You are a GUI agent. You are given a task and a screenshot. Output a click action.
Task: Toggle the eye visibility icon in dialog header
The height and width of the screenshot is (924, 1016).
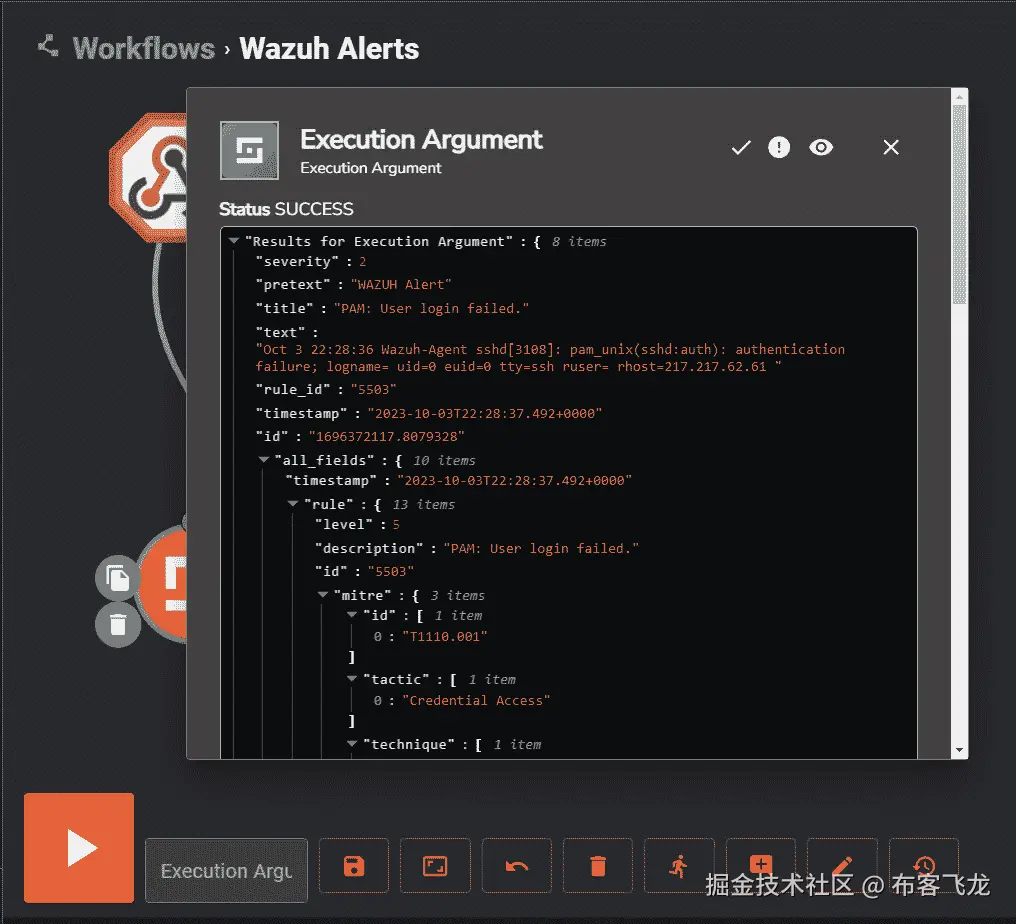[821, 147]
